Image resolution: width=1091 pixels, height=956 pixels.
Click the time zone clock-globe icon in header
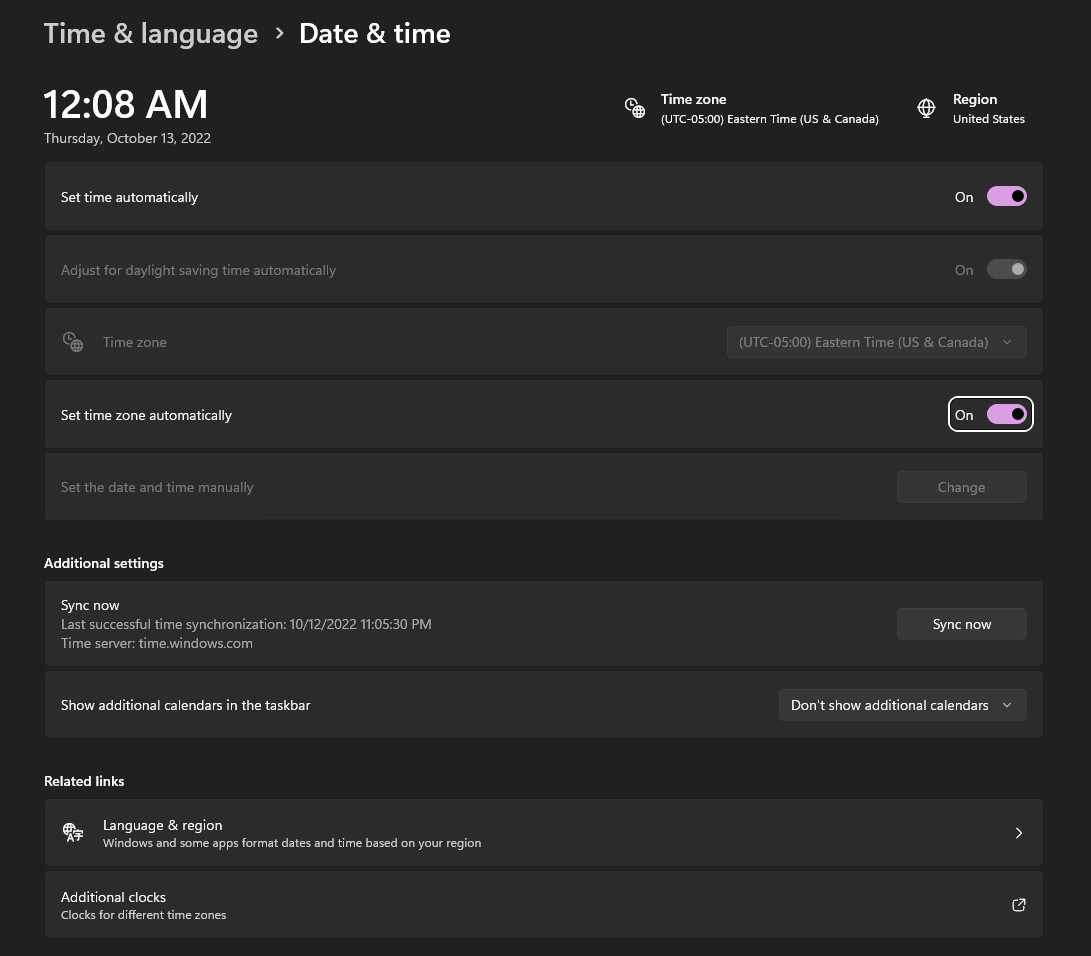(x=635, y=109)
